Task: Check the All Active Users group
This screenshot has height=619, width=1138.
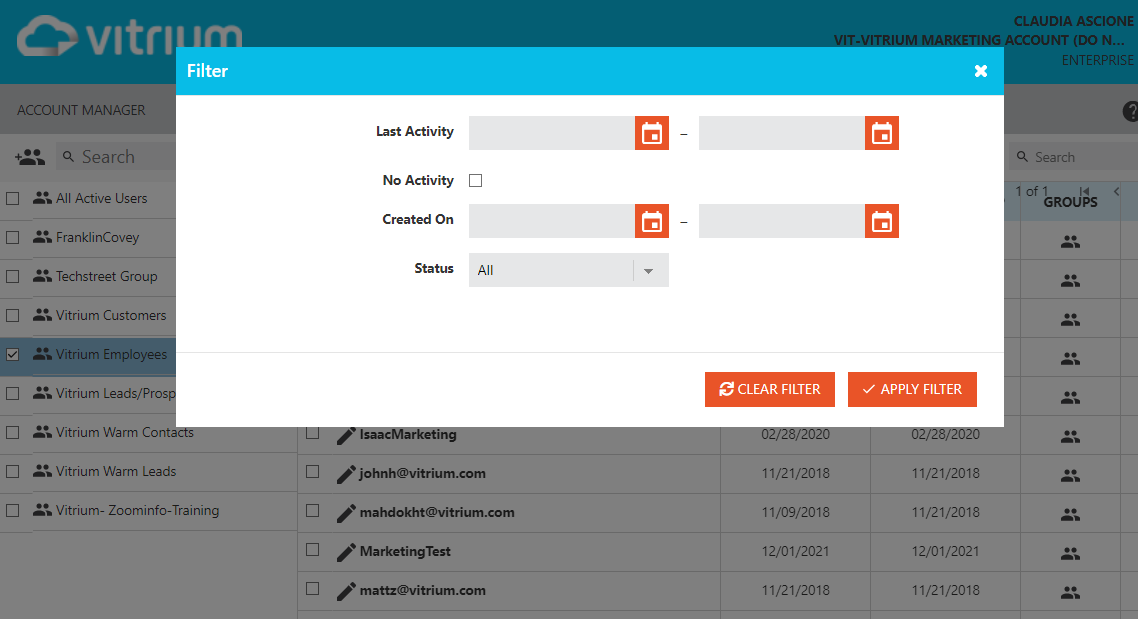Action: 12,198
